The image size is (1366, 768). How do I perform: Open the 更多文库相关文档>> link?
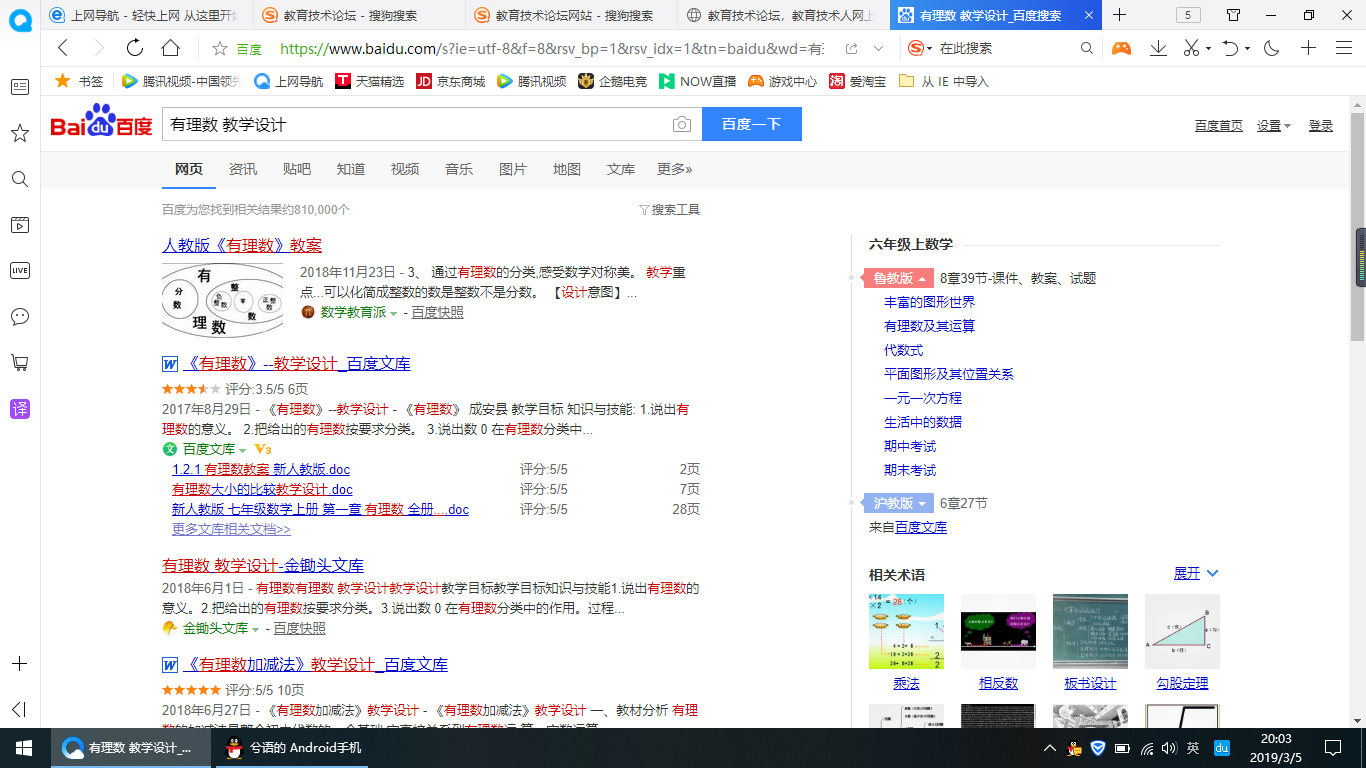point(231,529)
